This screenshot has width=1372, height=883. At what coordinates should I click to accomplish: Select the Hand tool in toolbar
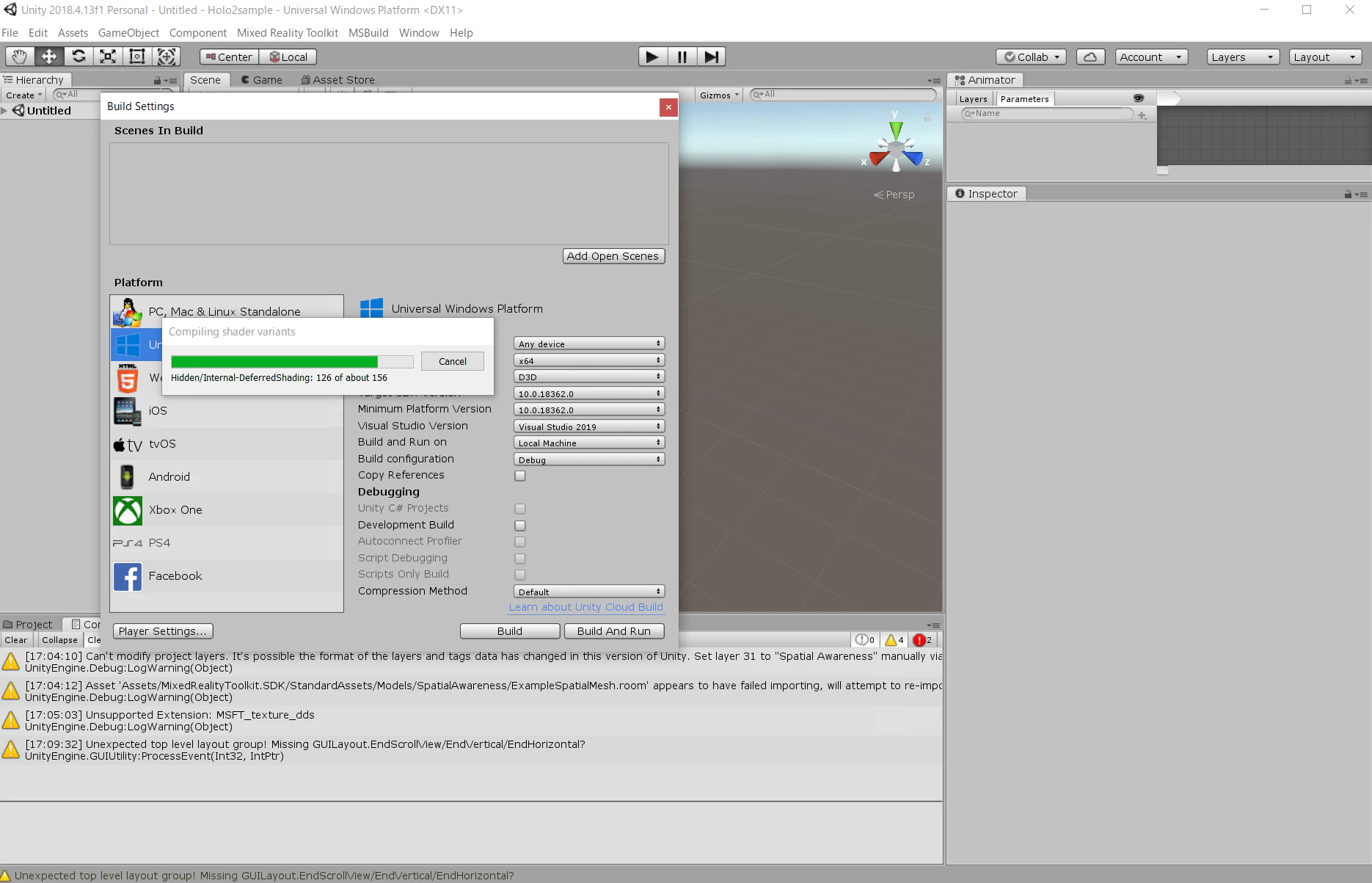[x=19, y=57]
